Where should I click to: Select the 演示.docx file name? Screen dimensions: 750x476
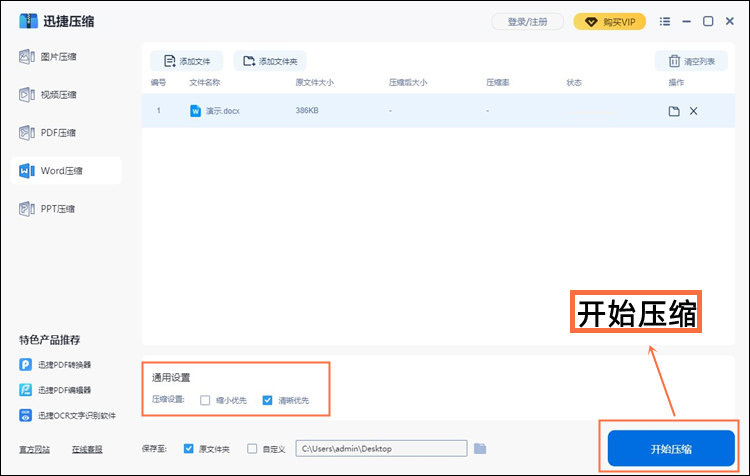223,111
